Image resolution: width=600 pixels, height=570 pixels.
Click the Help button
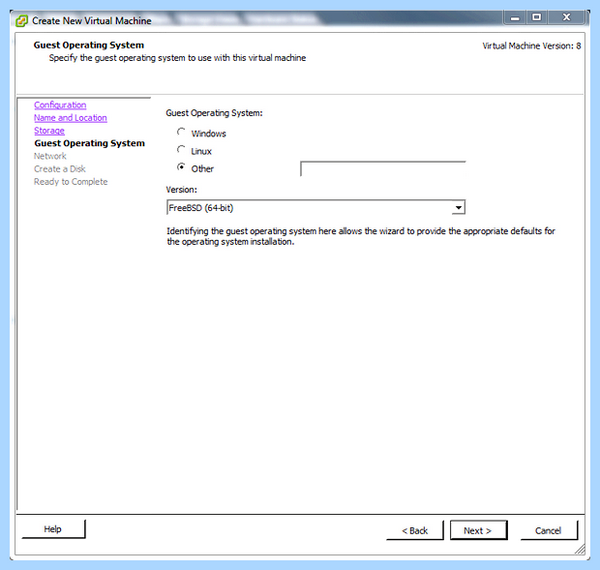point(53,529)
